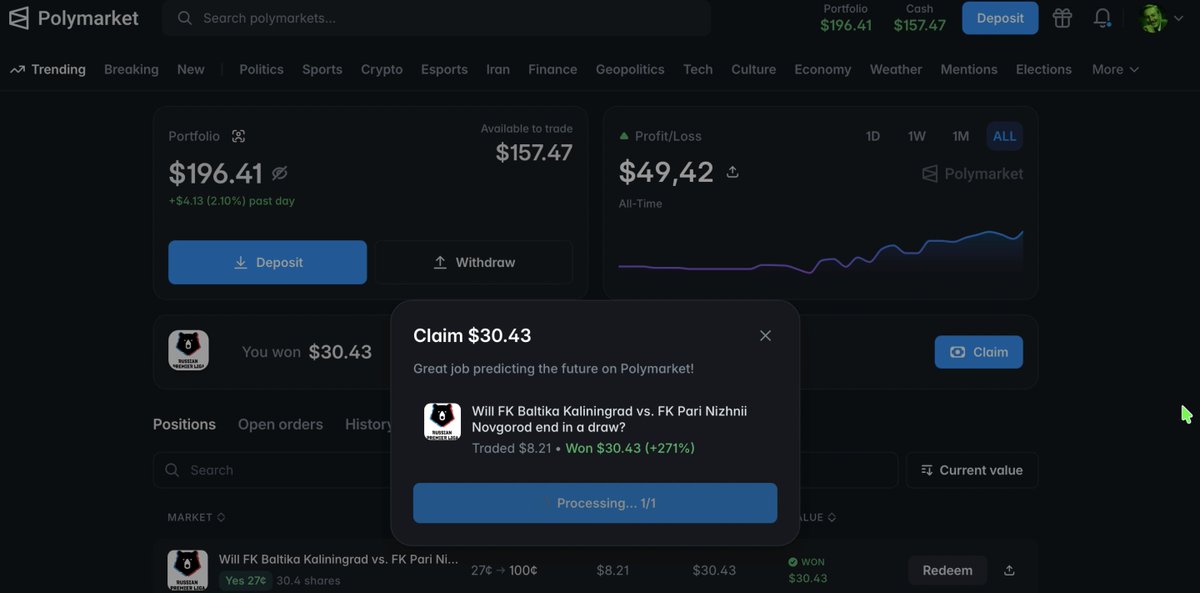The height and width of the screenshot is (593, 1200).
Task: Open the Politics category
Action: (x=261, y=69)
